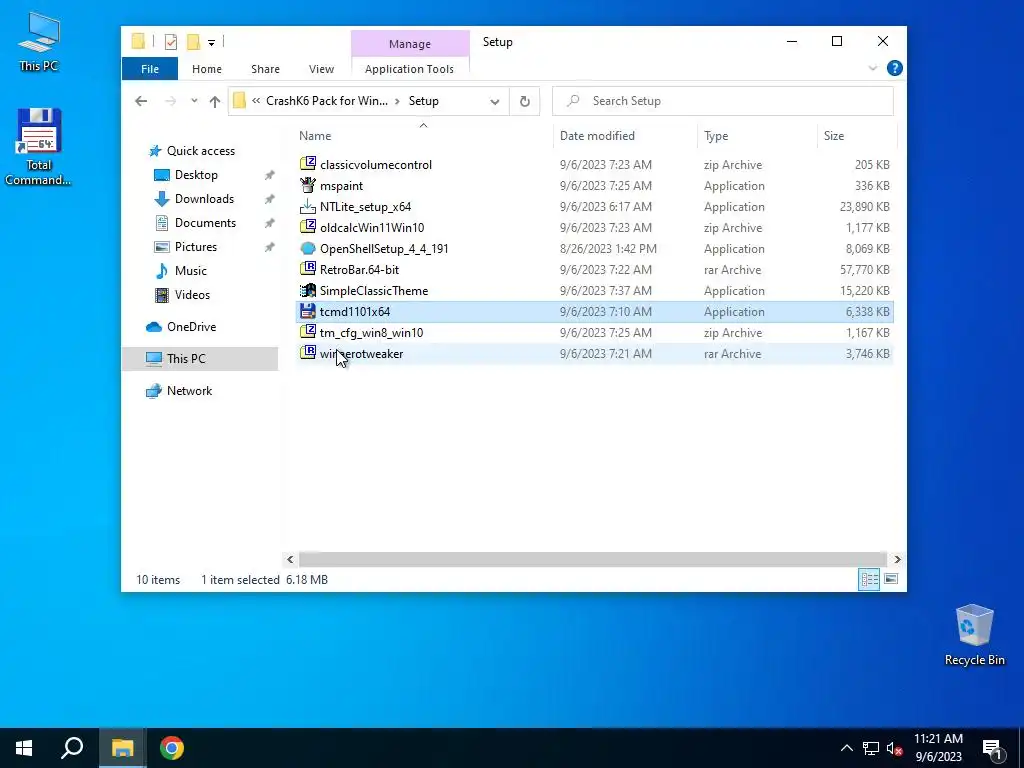Switch to Large icons view layout
This screenshot has width=1024, height=768.
pyautogui.click(x=891, y=579)
